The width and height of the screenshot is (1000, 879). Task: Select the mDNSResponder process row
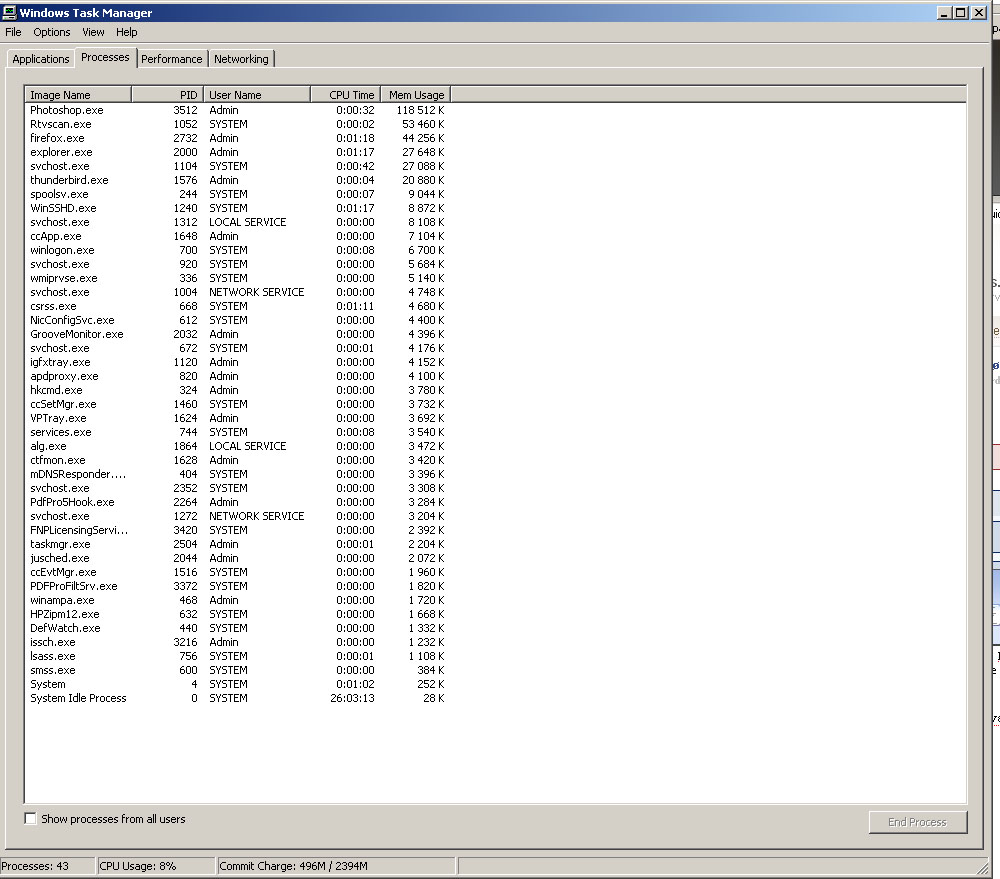point(237,475)
